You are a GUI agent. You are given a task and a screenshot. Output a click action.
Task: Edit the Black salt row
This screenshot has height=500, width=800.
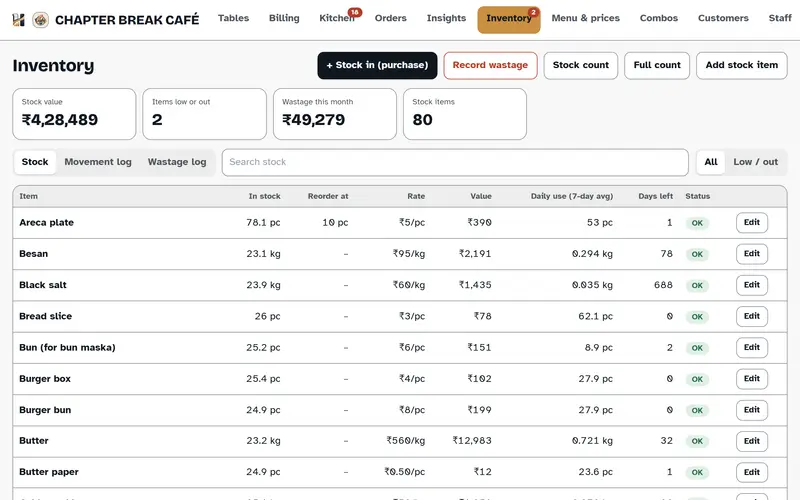click(752, 285)
